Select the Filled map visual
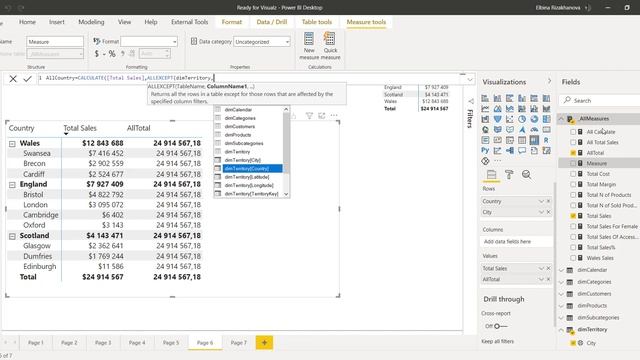The width and height of the screenshot is (640, 360). click(x=497, y=130)
